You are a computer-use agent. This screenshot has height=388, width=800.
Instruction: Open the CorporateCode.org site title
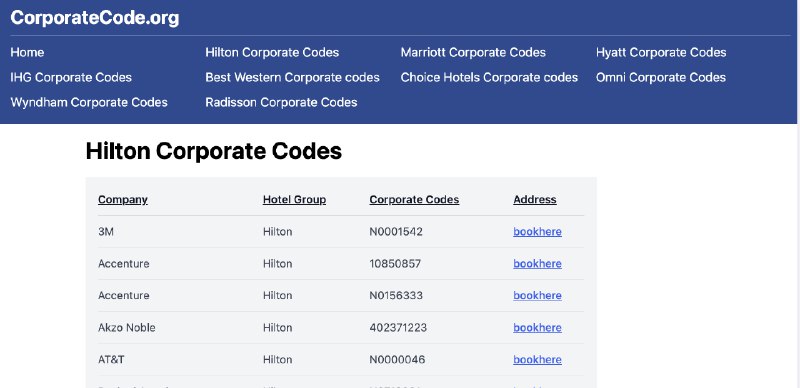pos(95,18)
